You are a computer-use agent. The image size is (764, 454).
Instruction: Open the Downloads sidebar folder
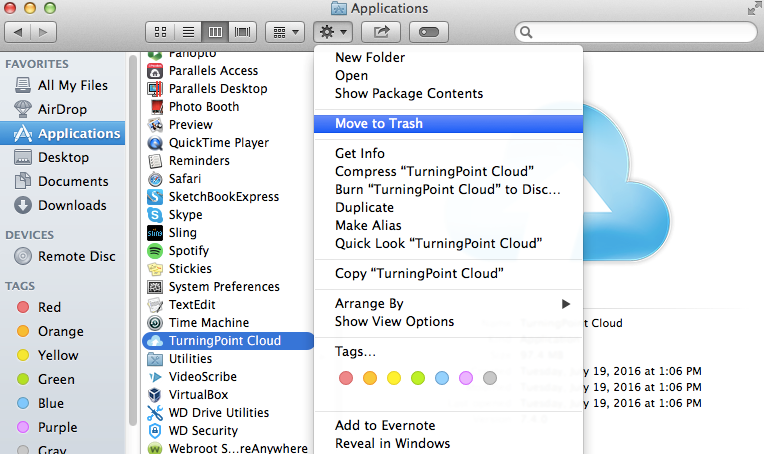(62, 205)
